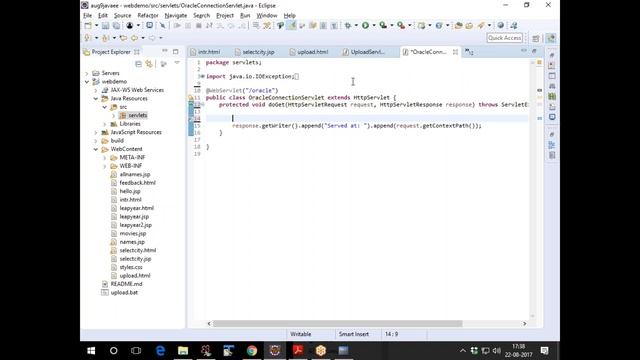
Task: Click the Previous Annotation toolbar icon
Action: click(x=105, y=38)
